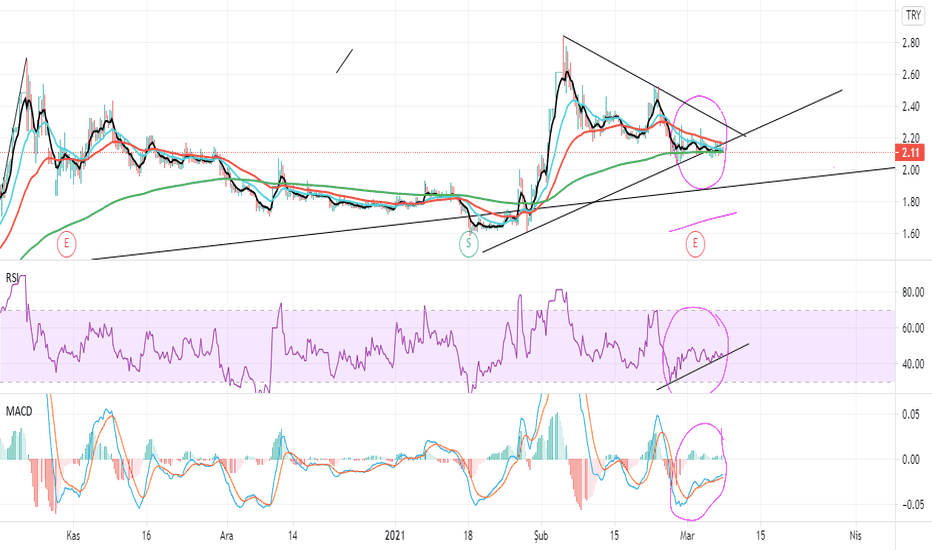Click the TRY currency button
Viewport: 932px width, 550px height.
click(913, 15)
